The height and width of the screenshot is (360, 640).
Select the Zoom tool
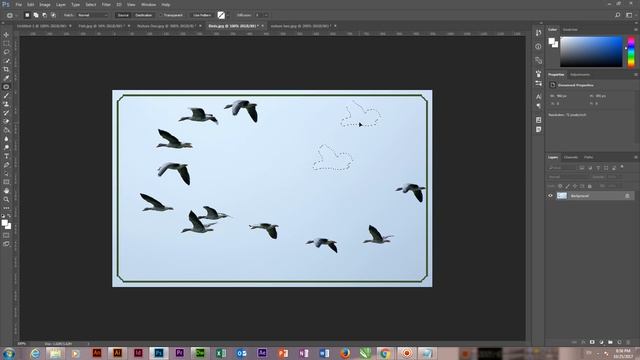[x=6, y=200]
